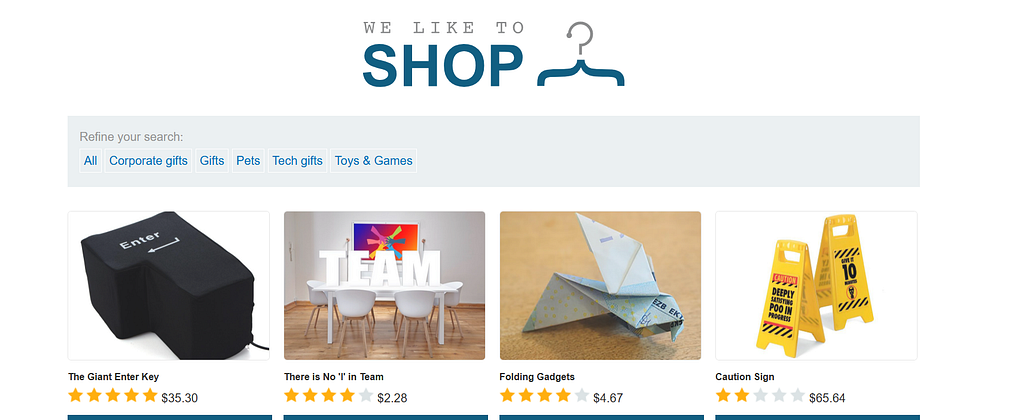Select Tech gifts search filter
Screen dimensions: 1024x420
click(297, 161)
